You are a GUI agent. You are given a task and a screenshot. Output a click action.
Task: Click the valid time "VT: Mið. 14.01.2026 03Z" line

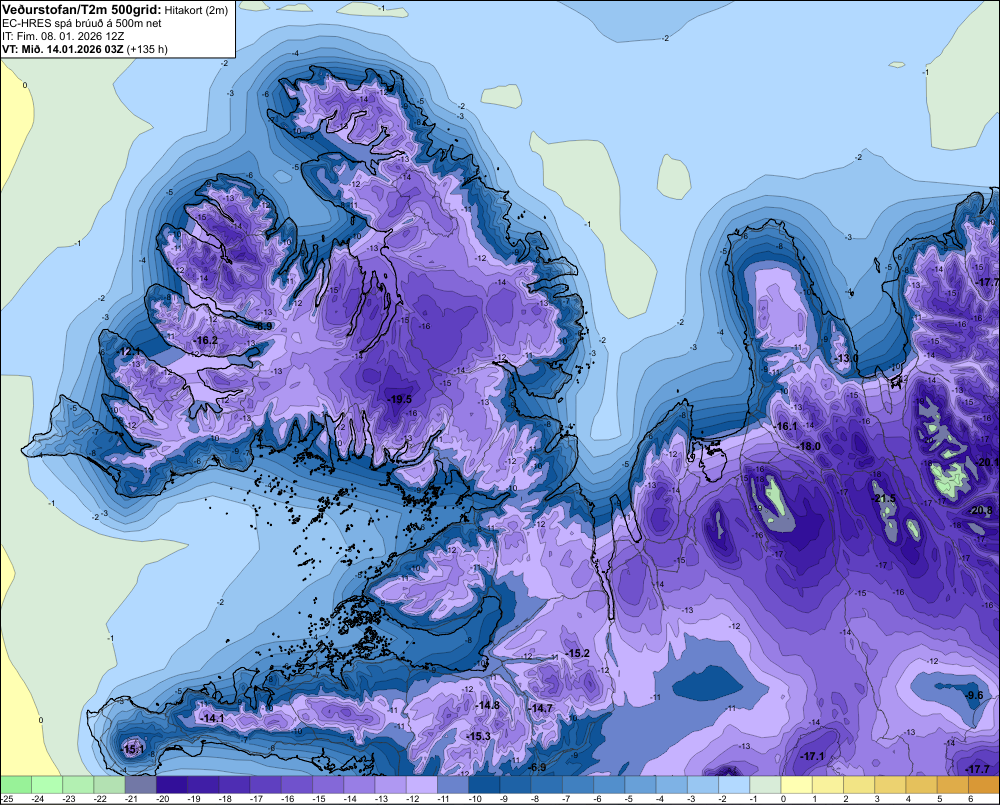pos(85,49)
